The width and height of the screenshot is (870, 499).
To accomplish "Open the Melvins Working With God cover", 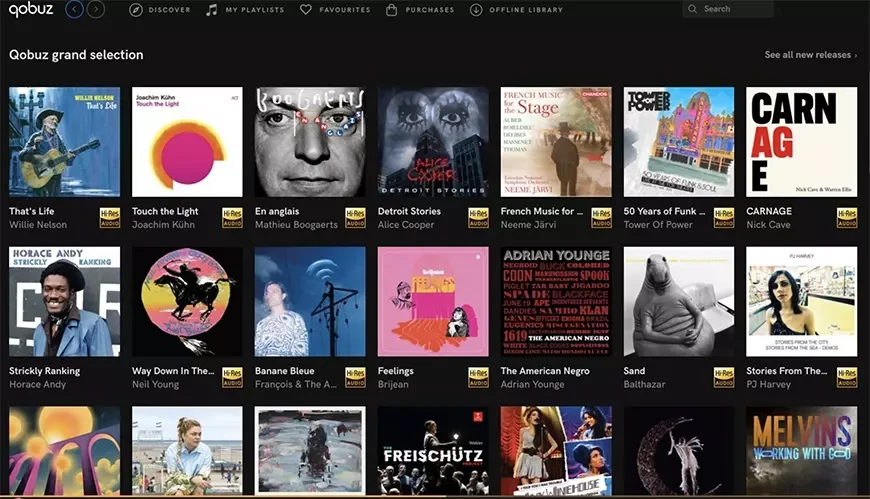I will click(x=801, y=450).
